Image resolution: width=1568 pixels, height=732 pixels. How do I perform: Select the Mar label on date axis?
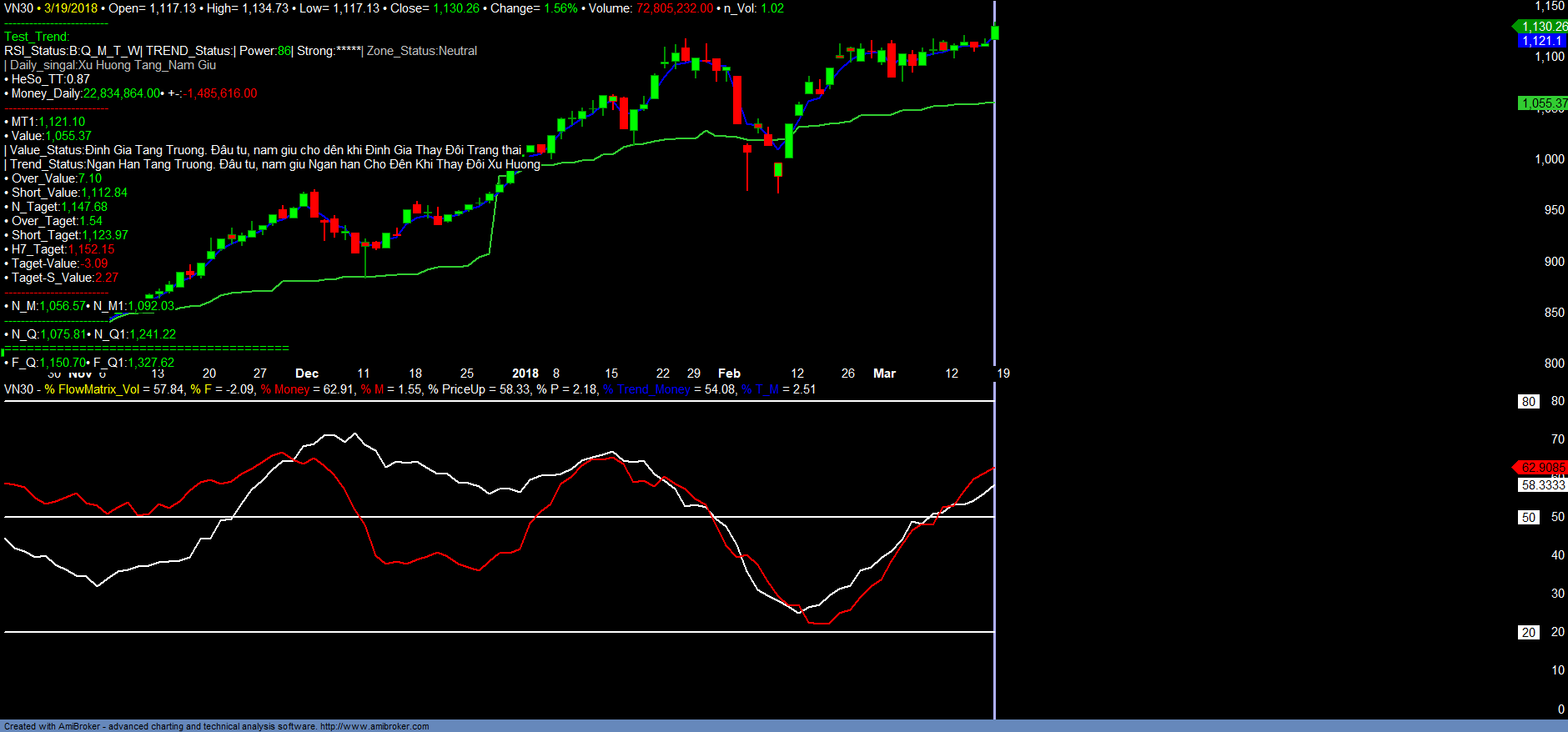(884, 374)
